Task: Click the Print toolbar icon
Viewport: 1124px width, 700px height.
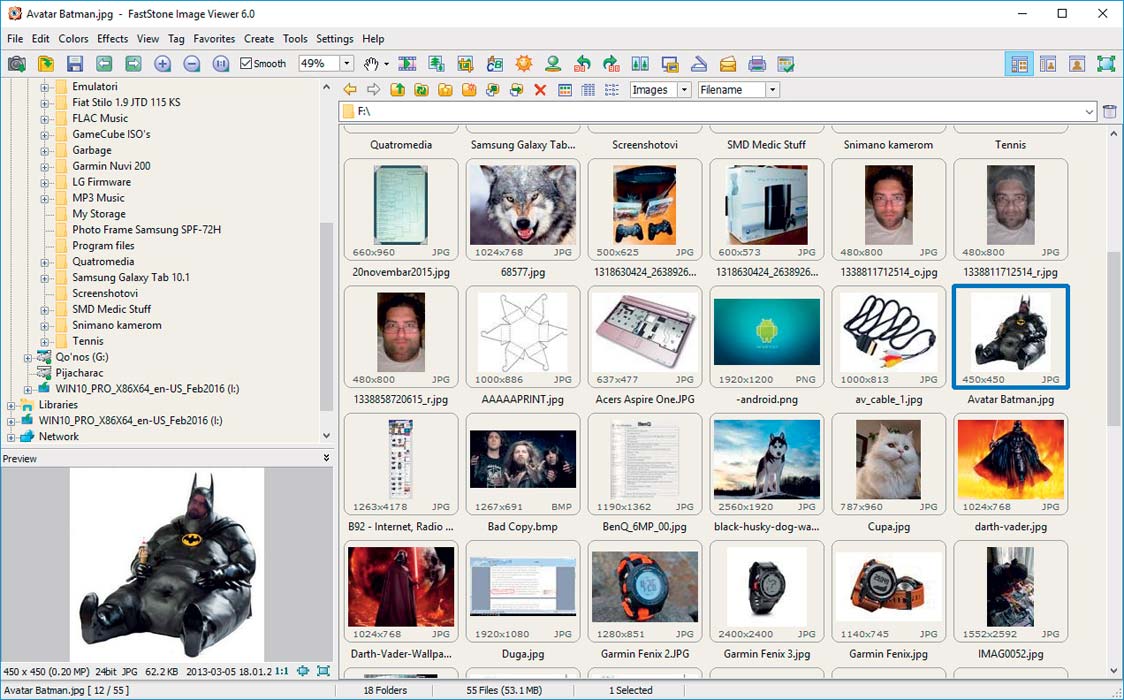Action: point(757,64)
